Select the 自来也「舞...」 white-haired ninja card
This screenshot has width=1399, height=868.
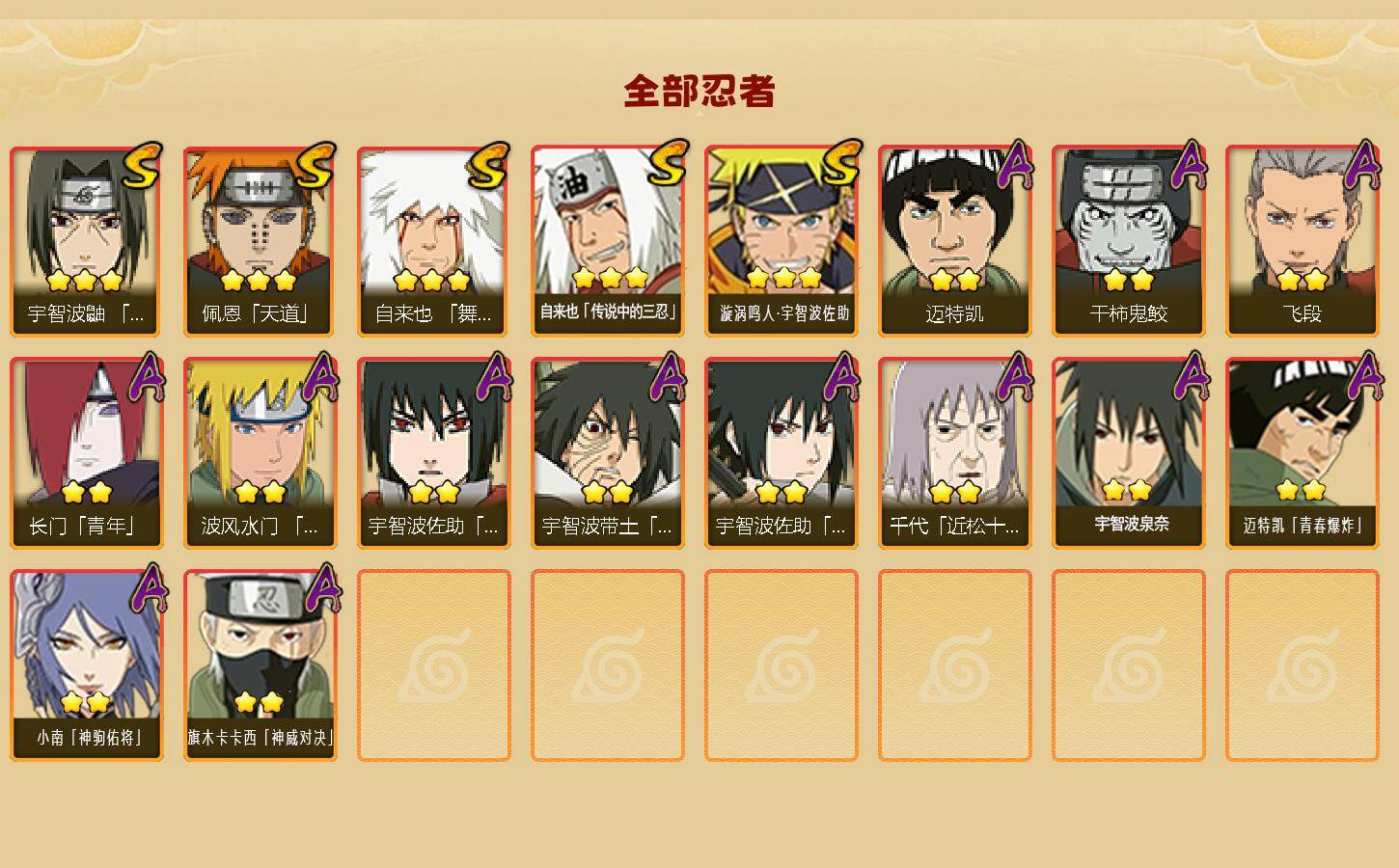pyautogui.click(x=433, y=241)
